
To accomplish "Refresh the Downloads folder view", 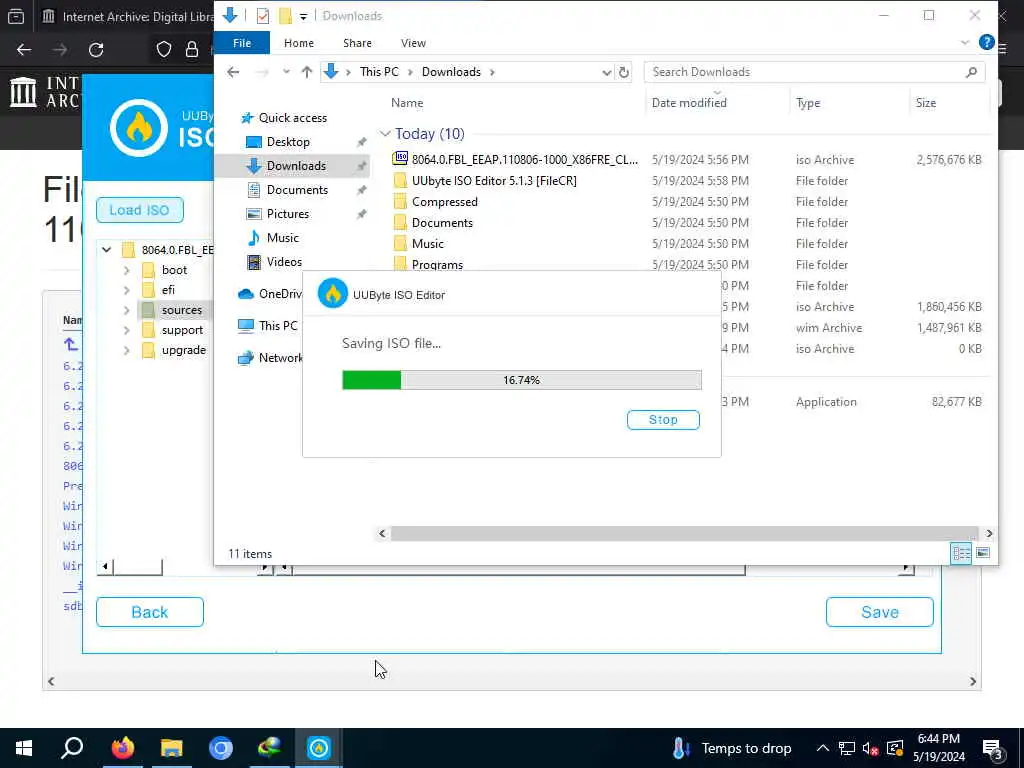I will click(624, 72).
